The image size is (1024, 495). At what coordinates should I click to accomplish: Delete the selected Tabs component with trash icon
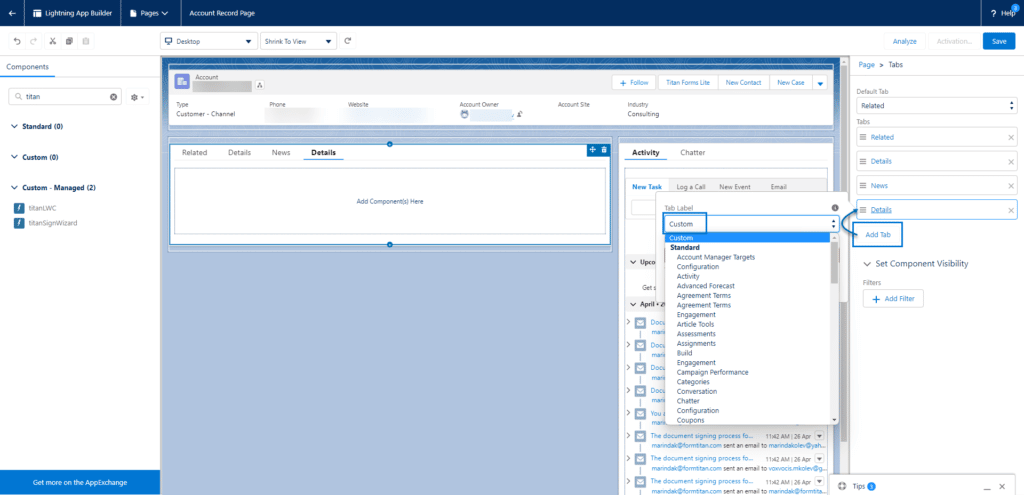pyautogui.click(x=604, y=150)
